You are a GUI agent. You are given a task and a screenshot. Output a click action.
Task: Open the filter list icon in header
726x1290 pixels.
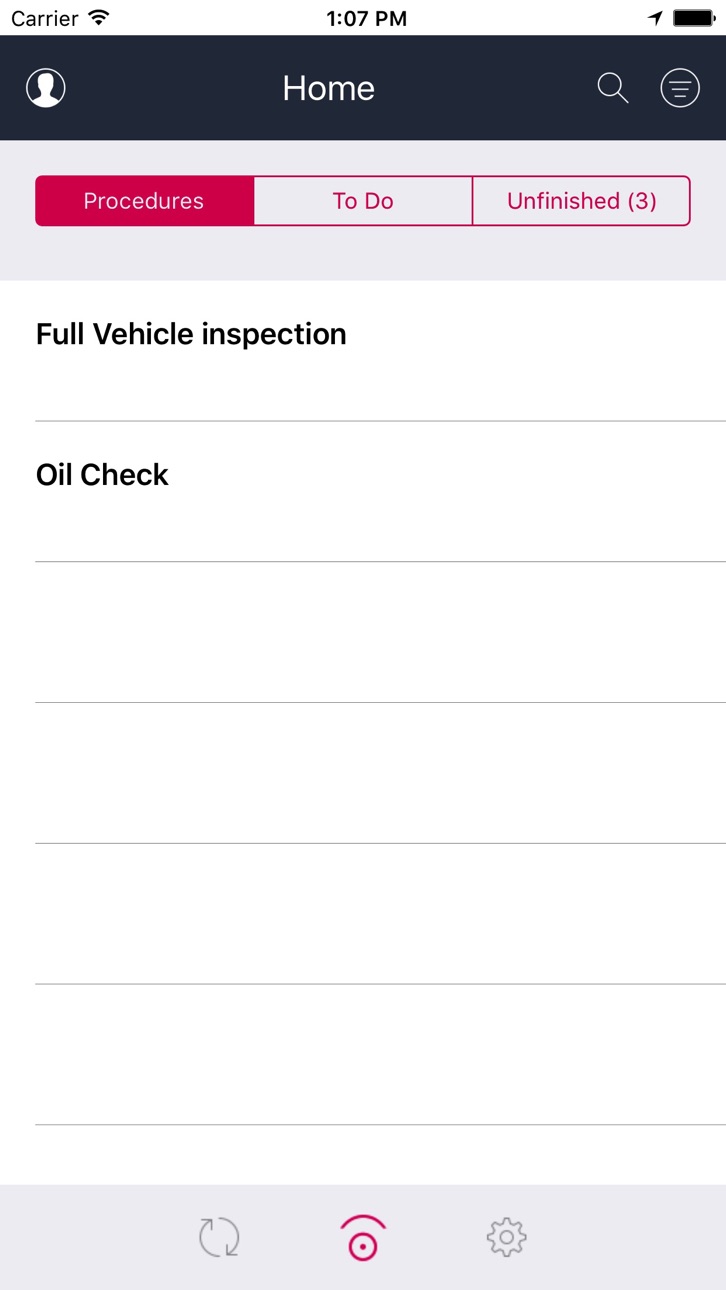coord(680,88)
